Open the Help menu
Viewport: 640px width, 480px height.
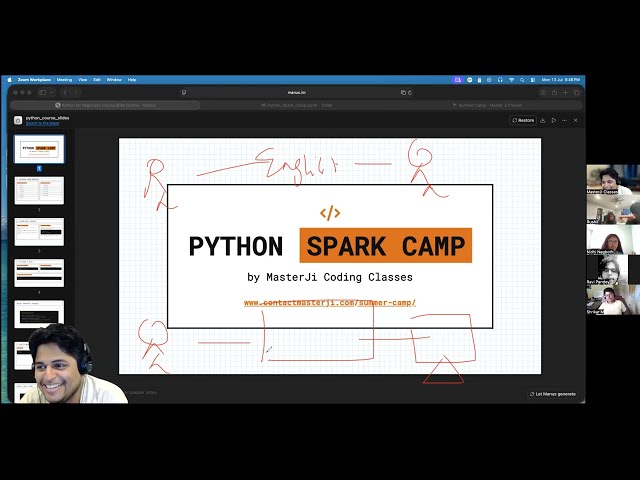coord(132,80)
